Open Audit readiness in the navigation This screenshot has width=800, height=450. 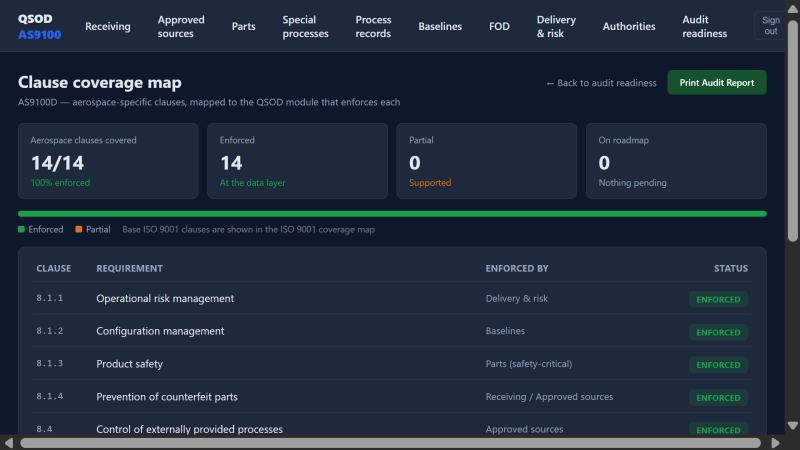(x=705, y=27)
